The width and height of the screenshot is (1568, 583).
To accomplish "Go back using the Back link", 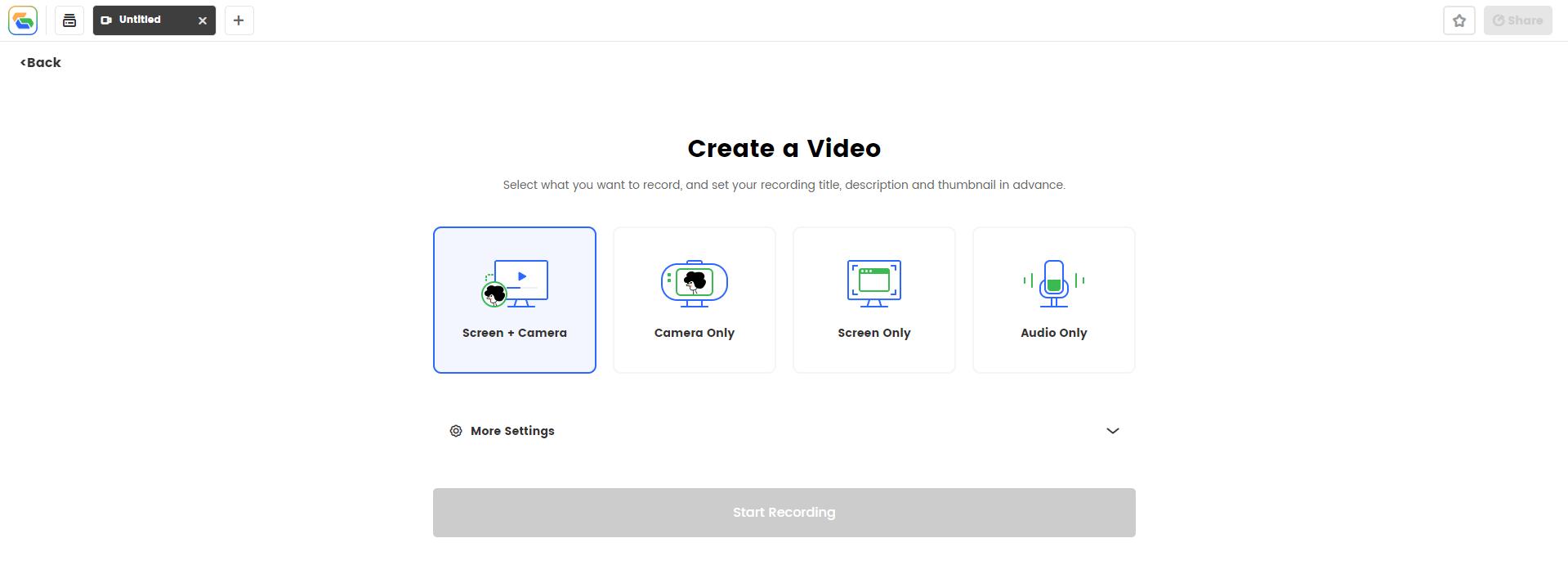I will (41, 63).
